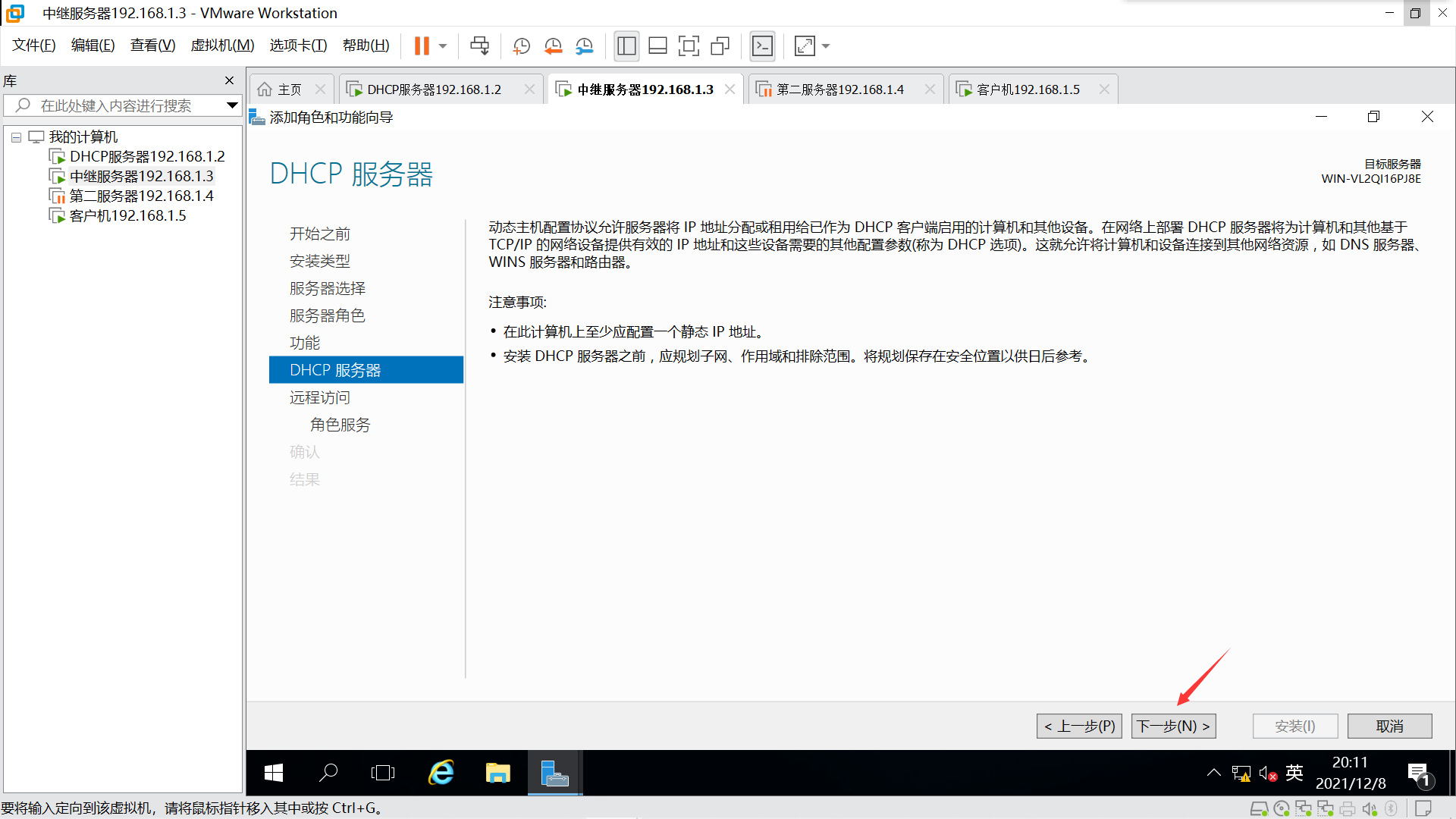This screenshot has height=819, width=1456.
Task: Take a snapshot of the virtual machine
Action: (521, 46)
